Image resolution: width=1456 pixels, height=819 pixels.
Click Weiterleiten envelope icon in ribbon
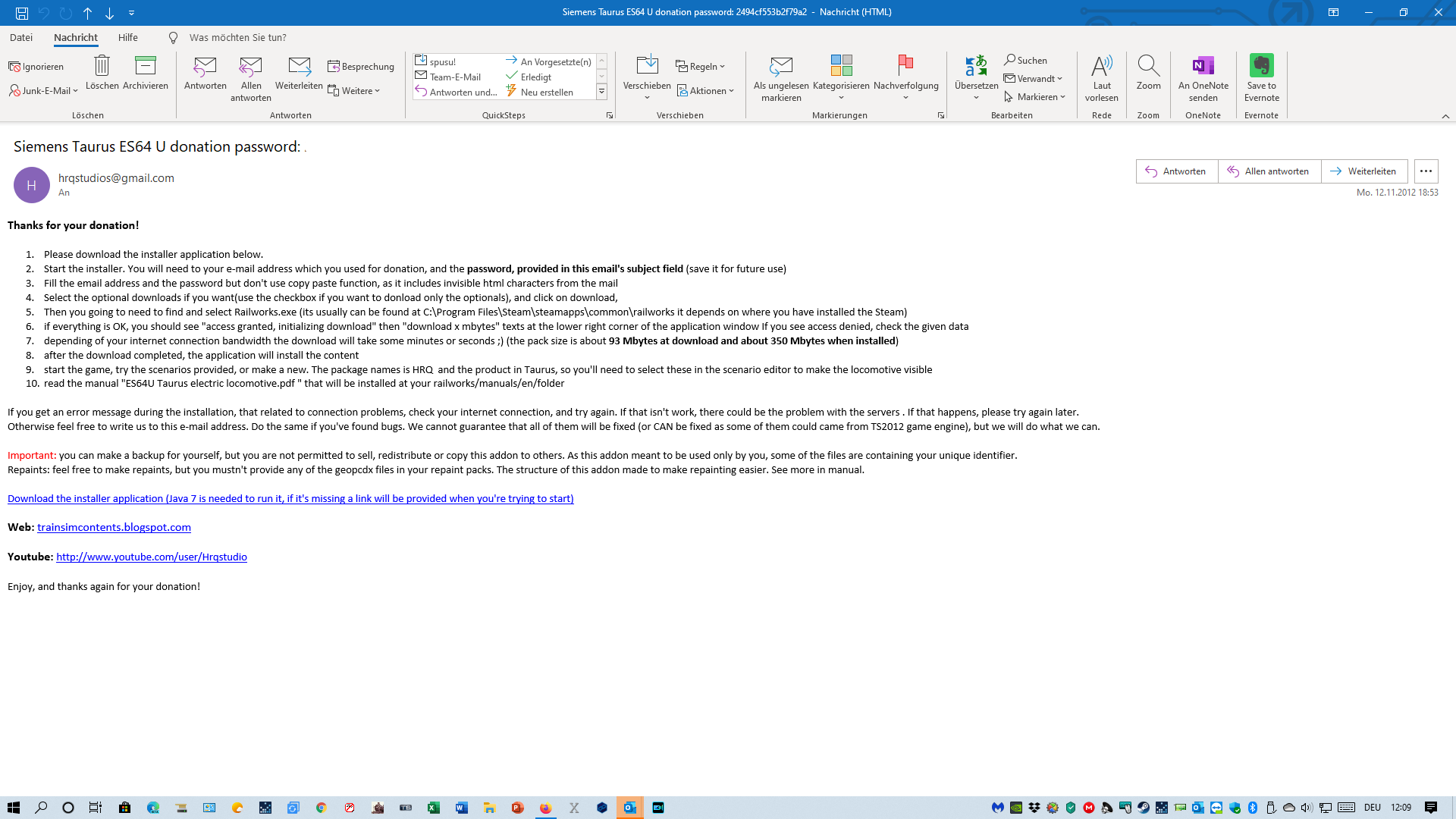(299, 66)
